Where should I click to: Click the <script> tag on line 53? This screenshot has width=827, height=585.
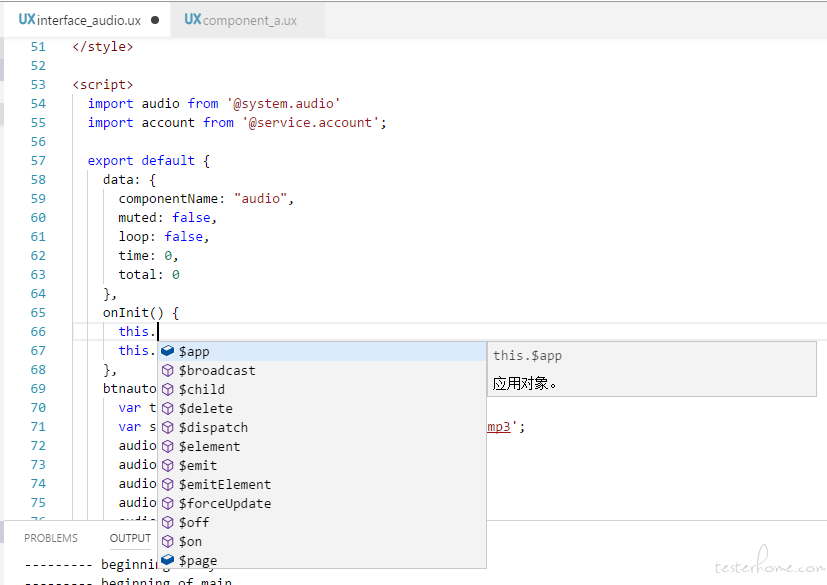[103, 84]
